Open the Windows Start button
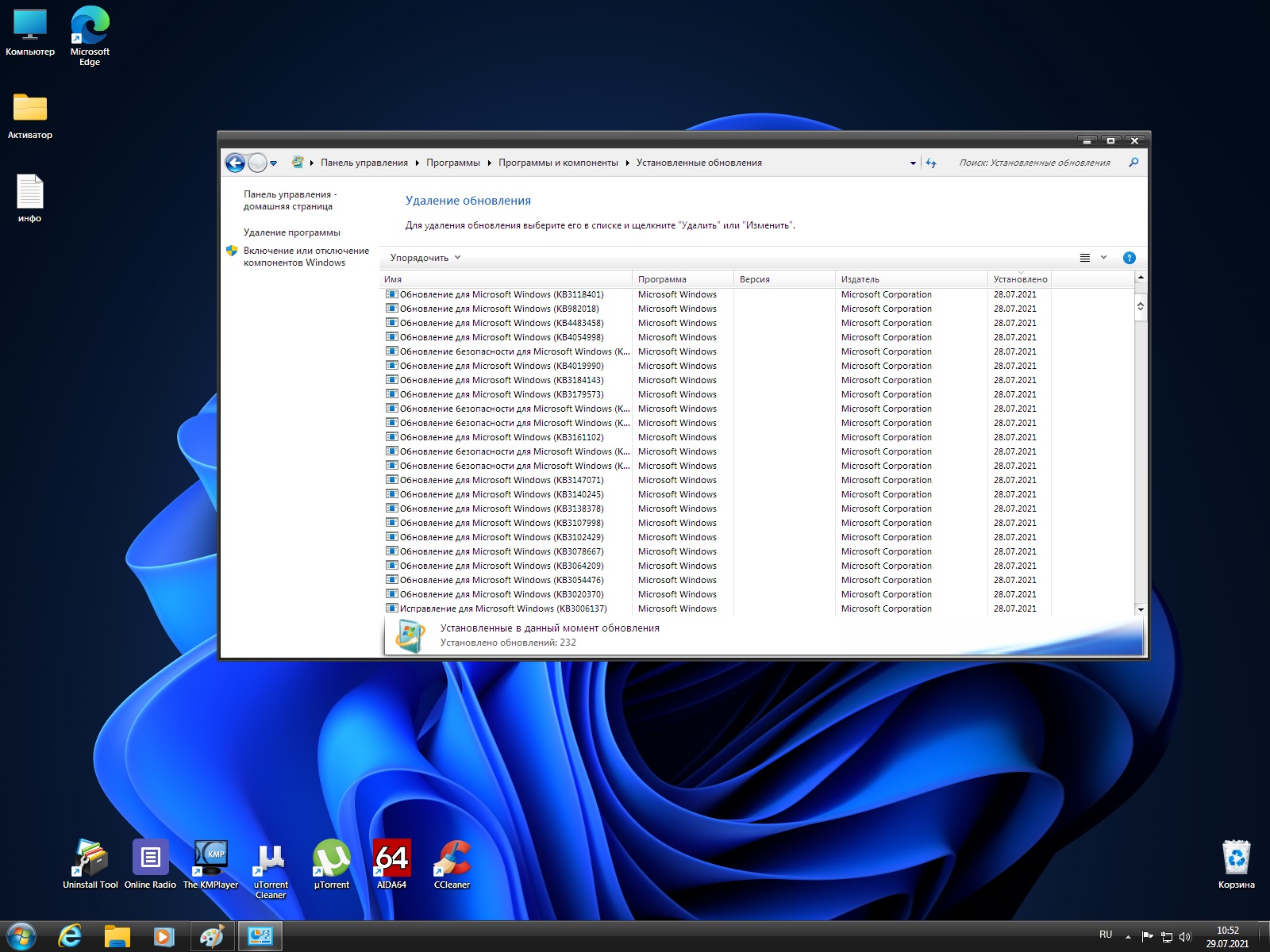 click(x=21, y=937)
